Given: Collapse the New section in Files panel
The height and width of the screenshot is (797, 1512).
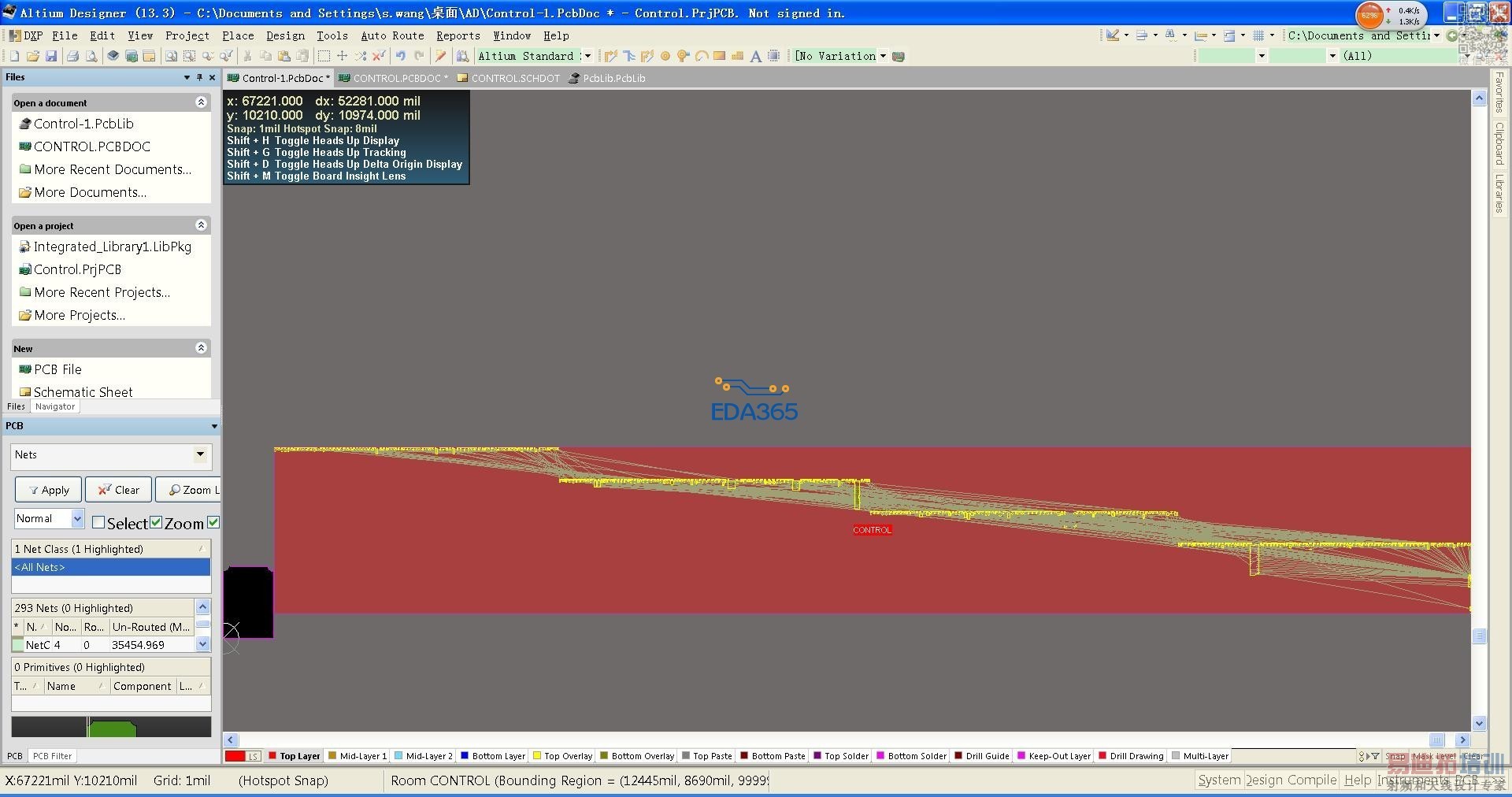Looking at the screenshot, I should tap(201, 348).
